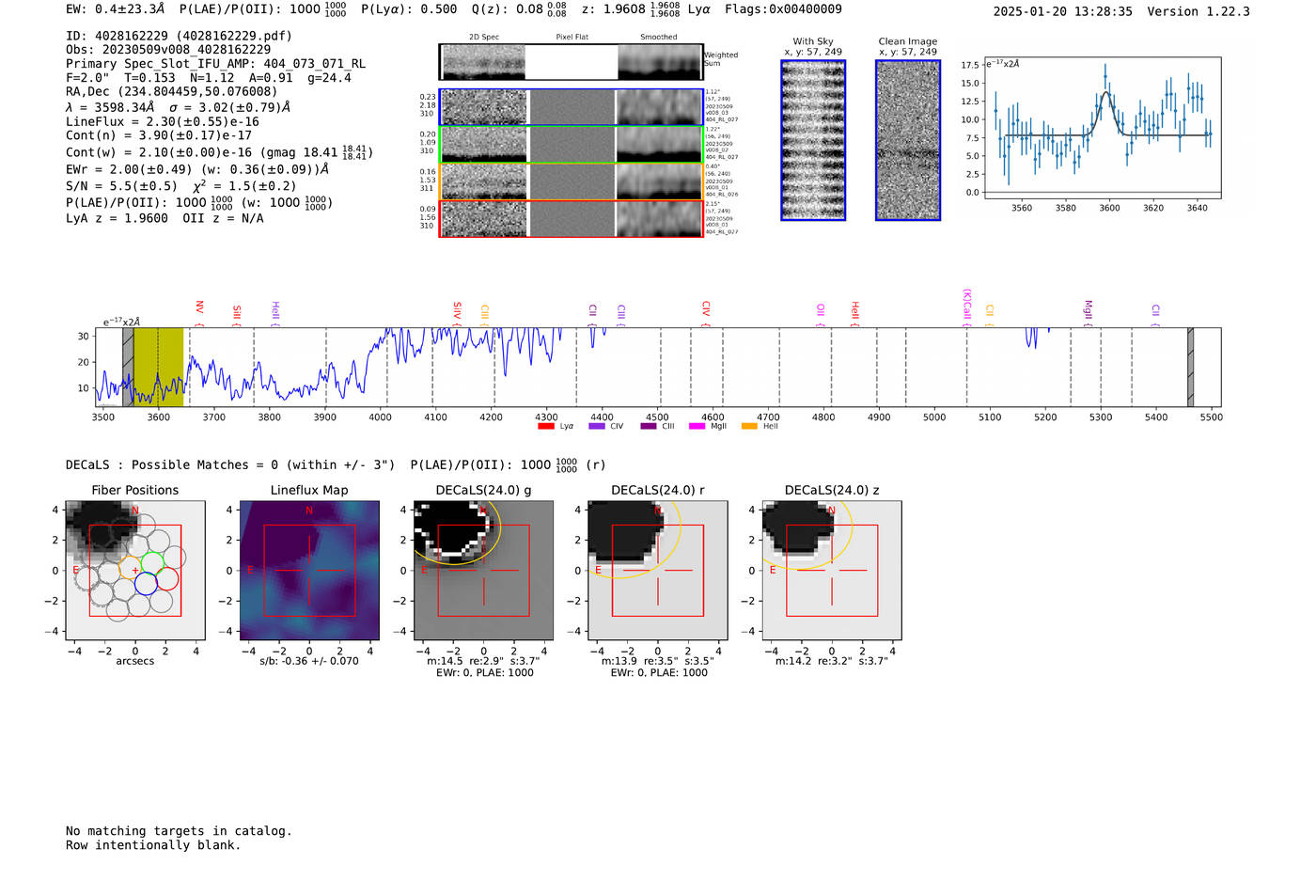Viewport: 1316px width, 896px height.
Task: Click the 'm:13.9 re:3.5"' caption under r image
Action: point(629,661)
